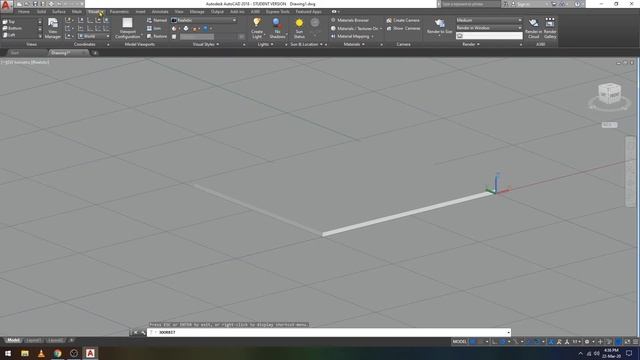
Task: Click Render to Size
Action: click(439, 27)
